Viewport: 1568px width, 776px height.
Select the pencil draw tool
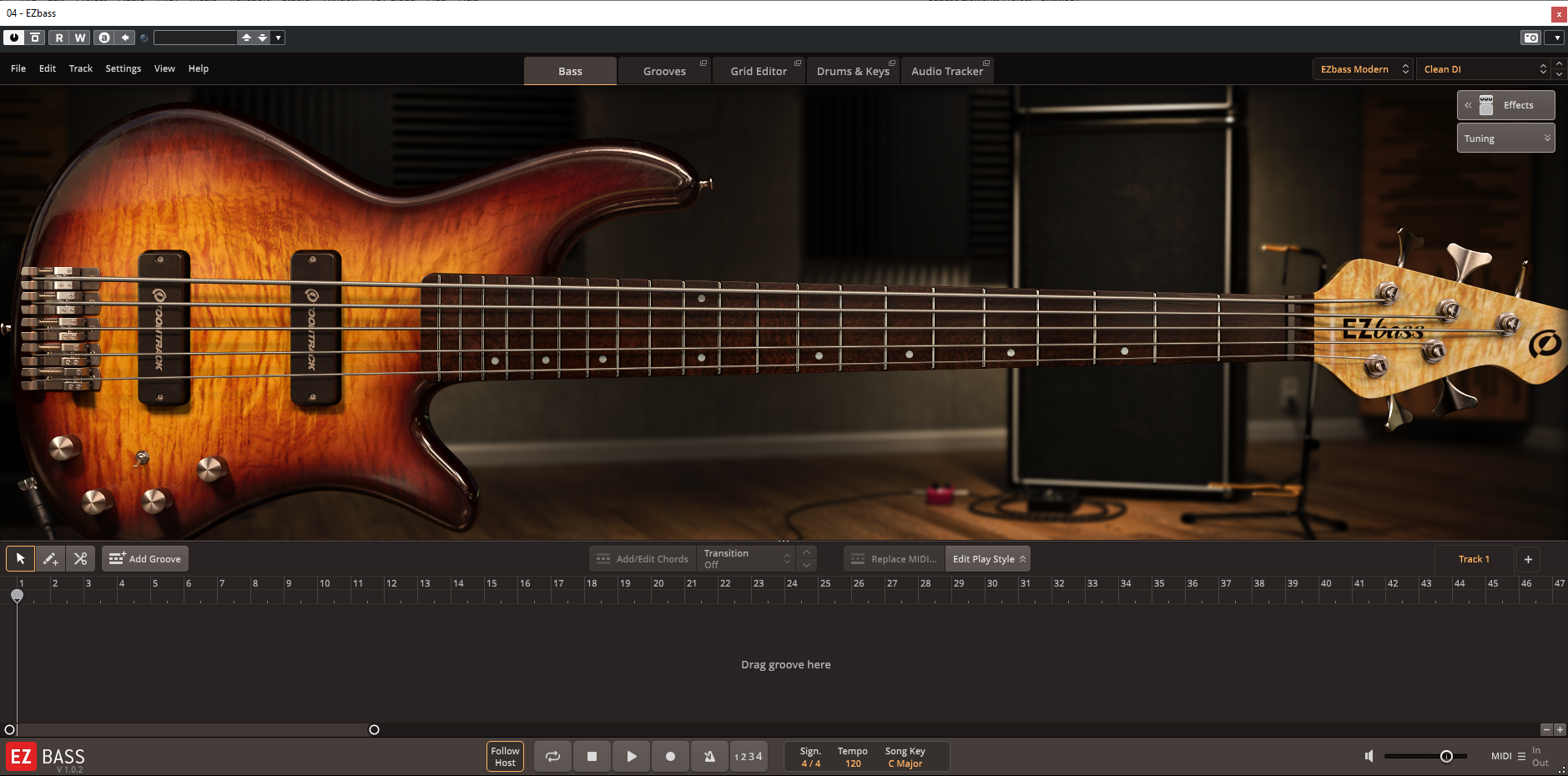(x=50, y=558)
